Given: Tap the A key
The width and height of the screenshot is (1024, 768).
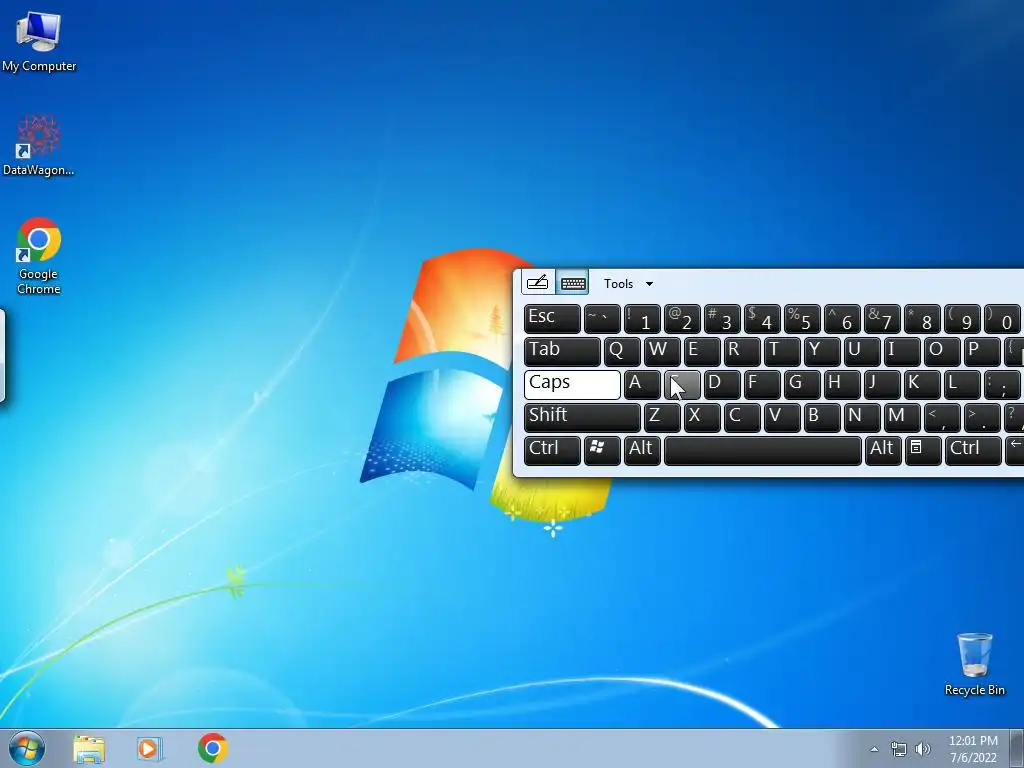Looking at the screenshot, I should [642, 385].
